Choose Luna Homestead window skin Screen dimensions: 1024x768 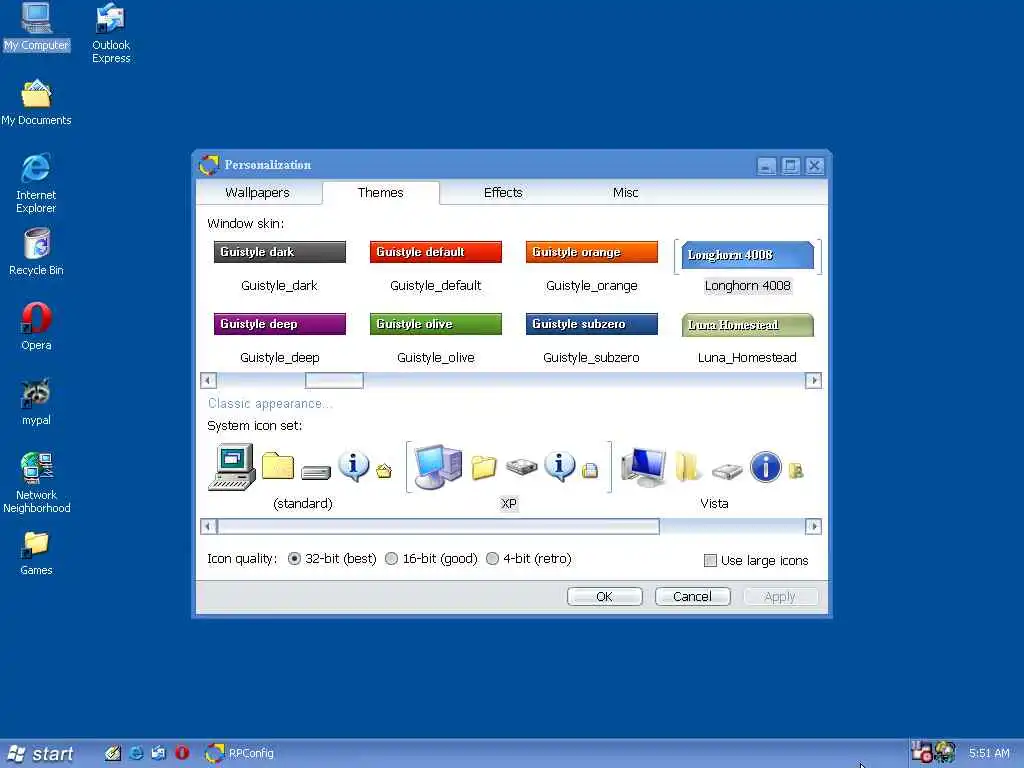point(748,325)
